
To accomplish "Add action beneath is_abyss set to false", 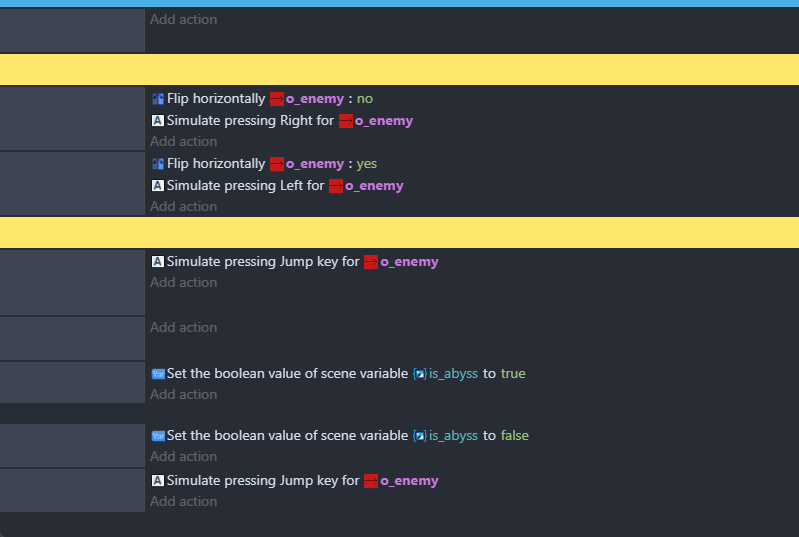I will [183, 457].
